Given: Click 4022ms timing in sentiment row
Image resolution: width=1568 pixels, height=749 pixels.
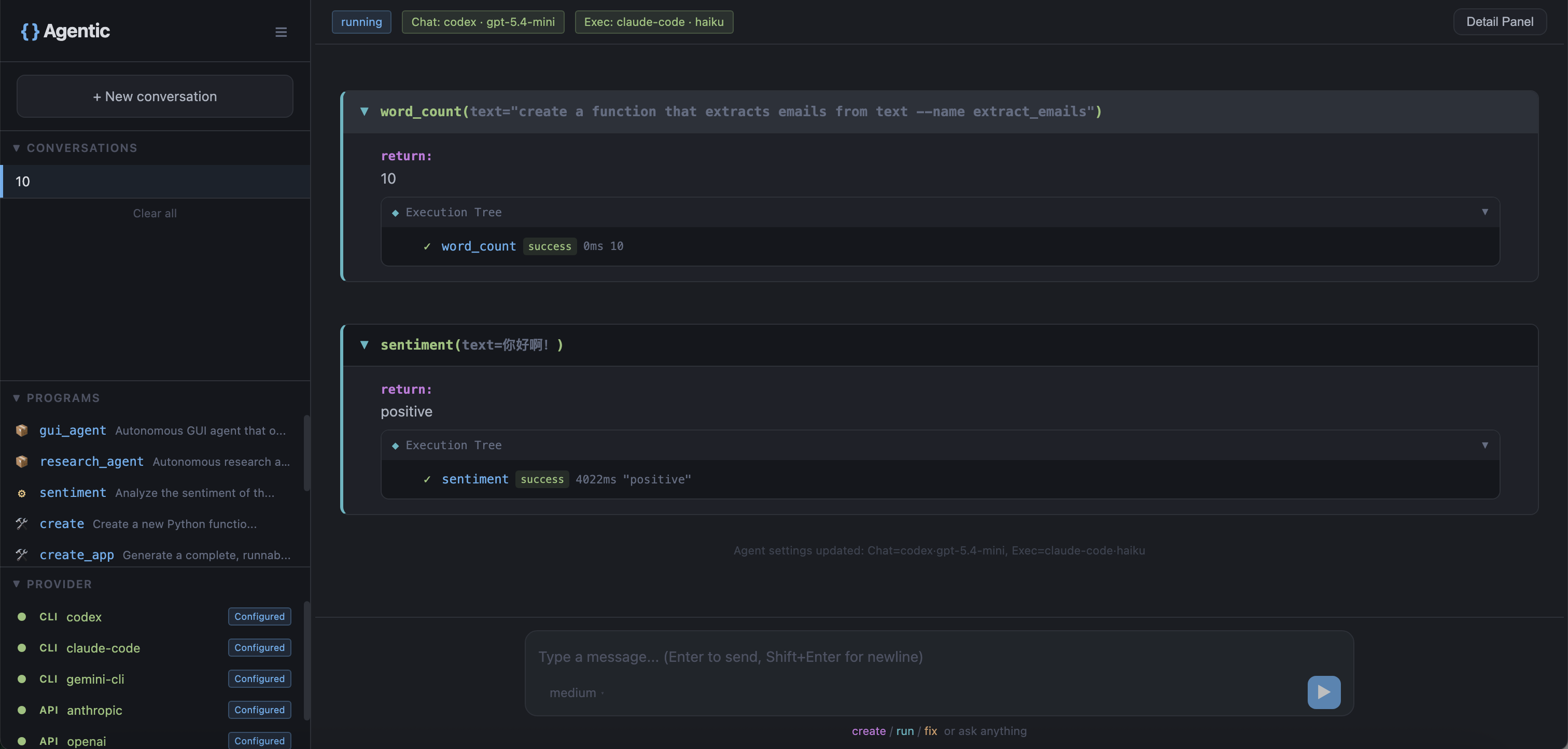Looking at the screenshot, I should (x=595, y=479).
